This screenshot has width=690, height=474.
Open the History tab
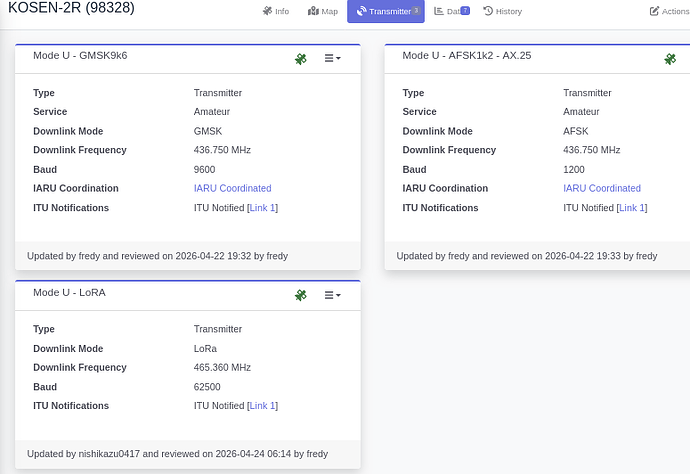[503, 11]
